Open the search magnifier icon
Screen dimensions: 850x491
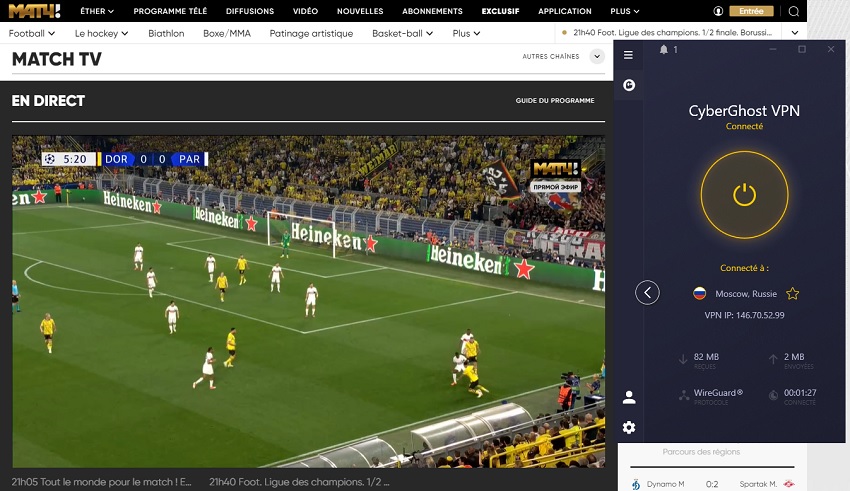(794, 11)
